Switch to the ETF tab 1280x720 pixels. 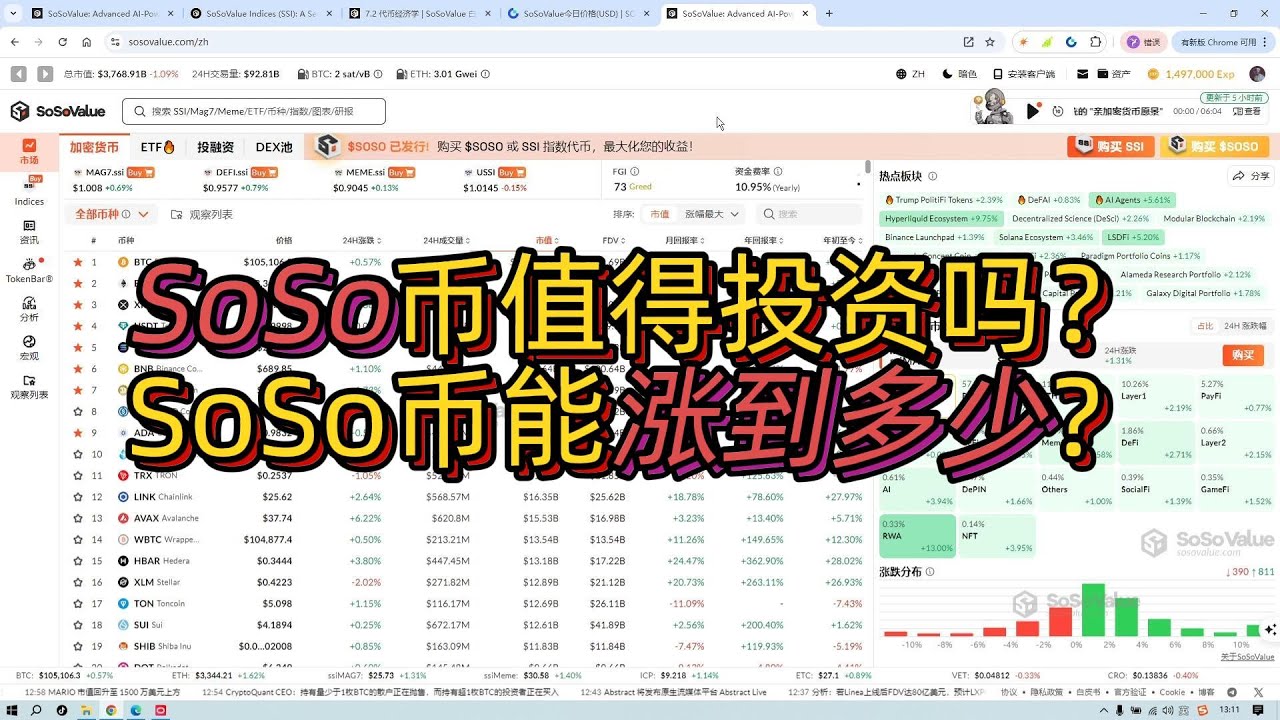pyautogui.click(x=158, y=147)
